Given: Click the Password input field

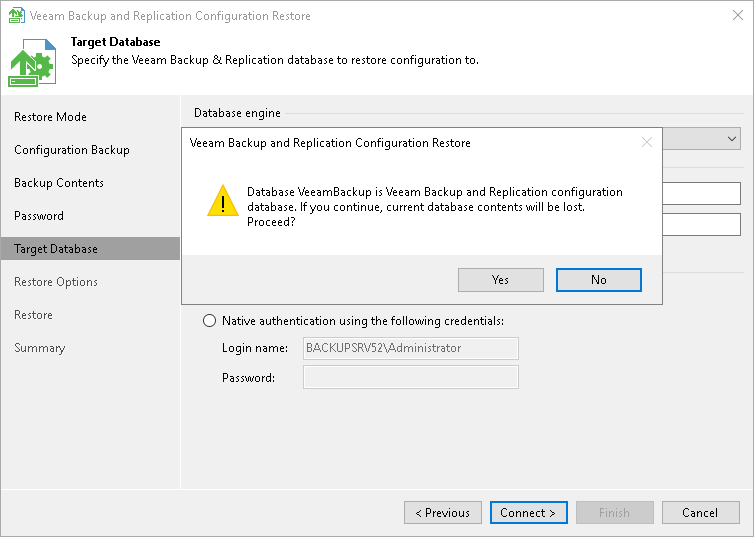Looking at the screenshot, I should (411, 377).
